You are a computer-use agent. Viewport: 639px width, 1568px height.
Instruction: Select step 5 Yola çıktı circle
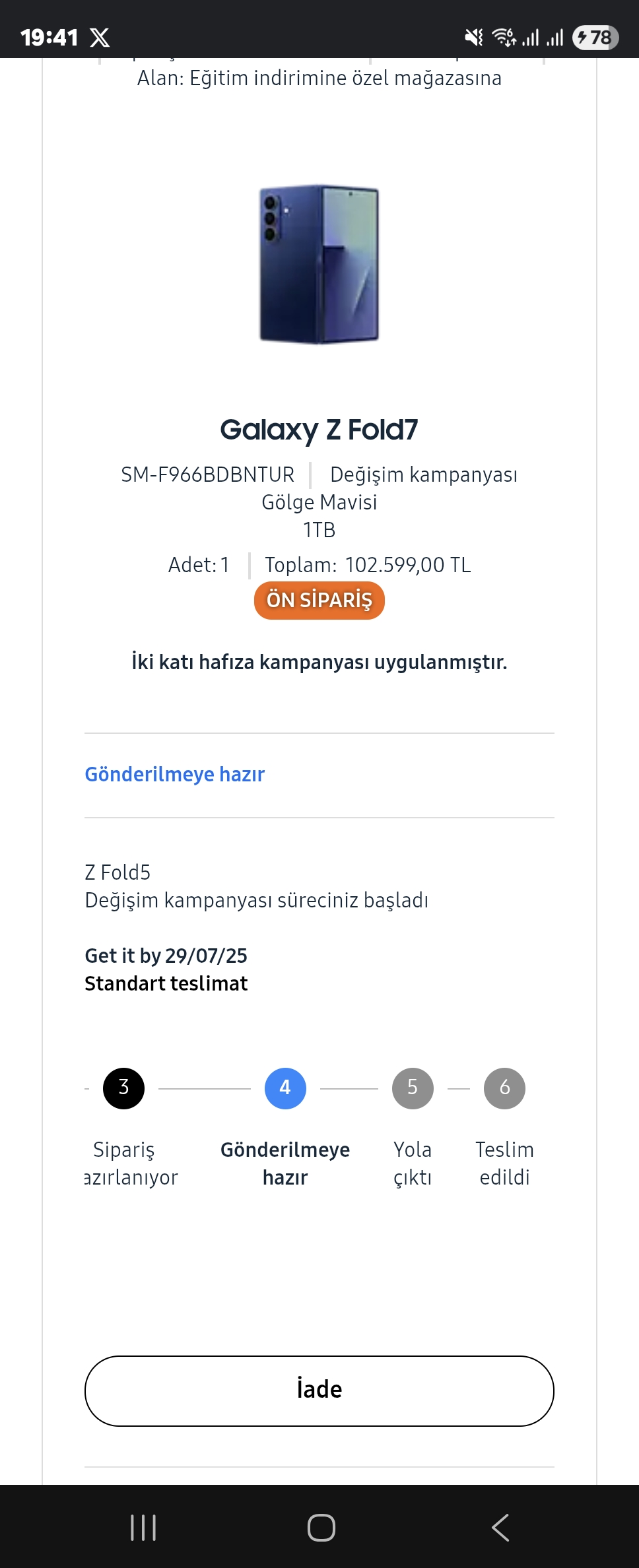tap(413, 1088)
